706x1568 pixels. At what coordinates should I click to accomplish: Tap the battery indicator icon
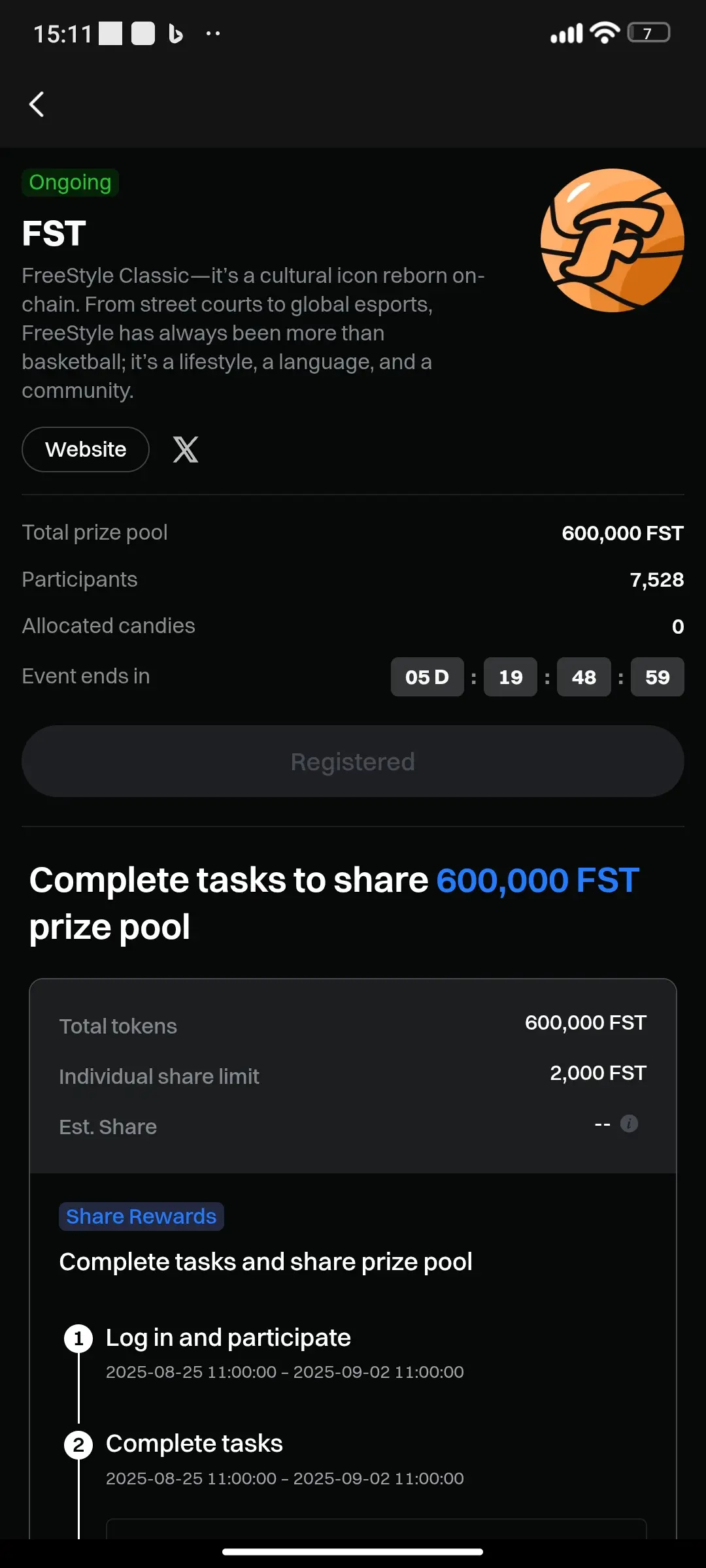[648, 33]
